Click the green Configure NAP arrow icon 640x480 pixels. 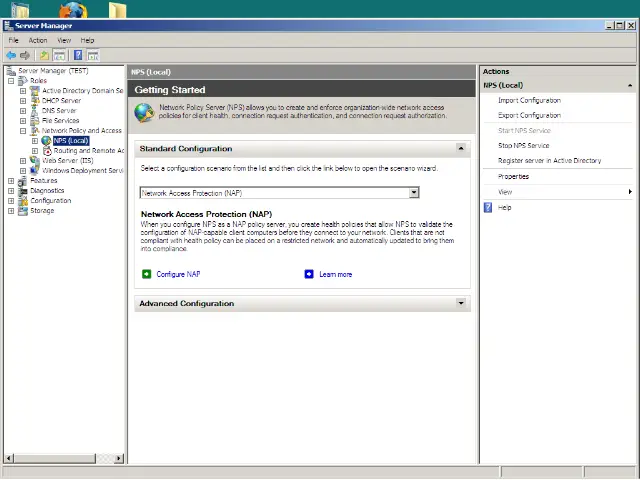coord(147,274)
